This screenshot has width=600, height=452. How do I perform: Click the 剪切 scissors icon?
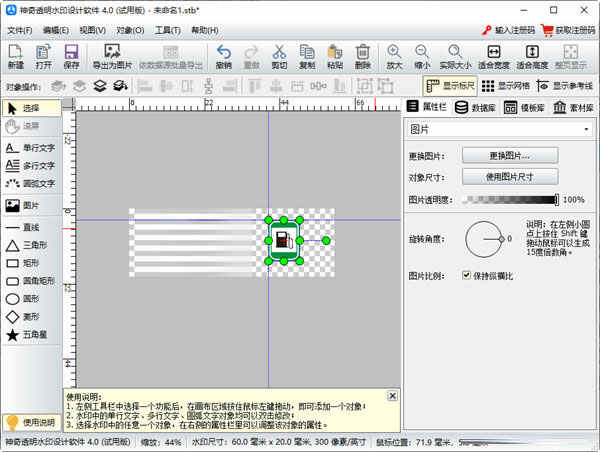point(279,57)
